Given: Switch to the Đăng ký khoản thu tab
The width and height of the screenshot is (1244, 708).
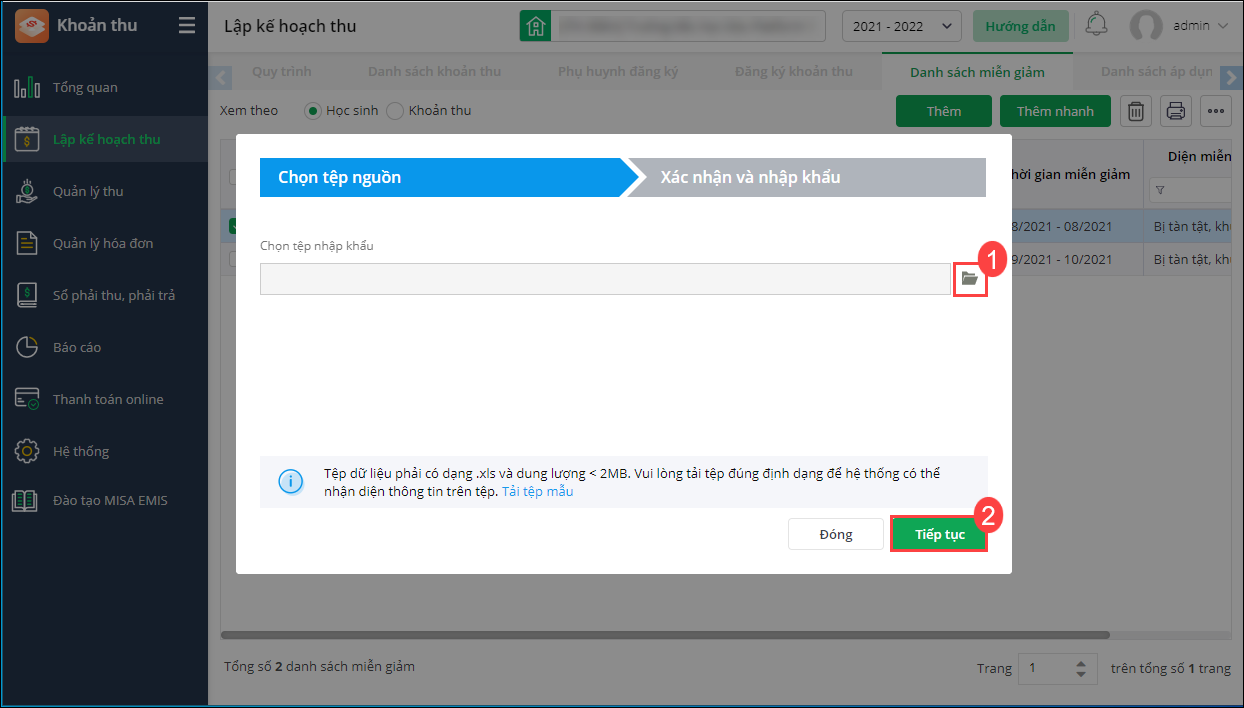Looking at the screenshot, I should pos(793,72).
